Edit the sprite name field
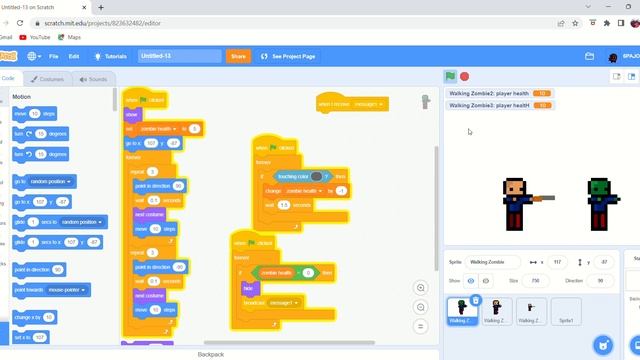This screenshot has width=640, height=360. pyautogui.click(x=493, y=262)
